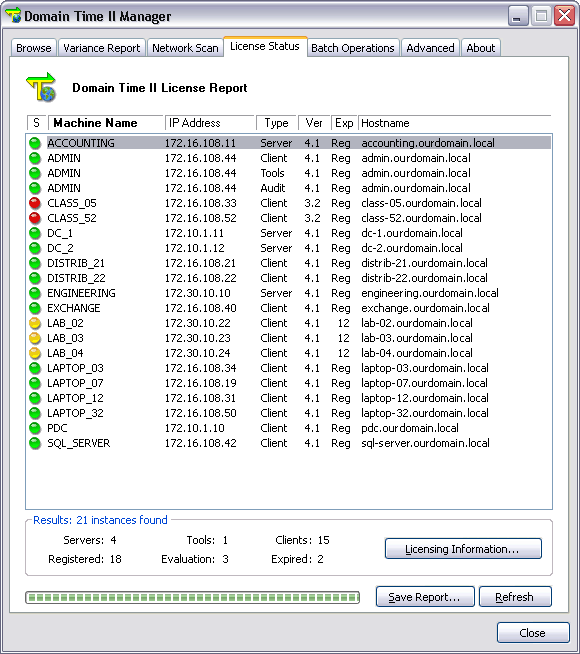Open the About tab
The image size is (580, 654).
pos(481,48)
